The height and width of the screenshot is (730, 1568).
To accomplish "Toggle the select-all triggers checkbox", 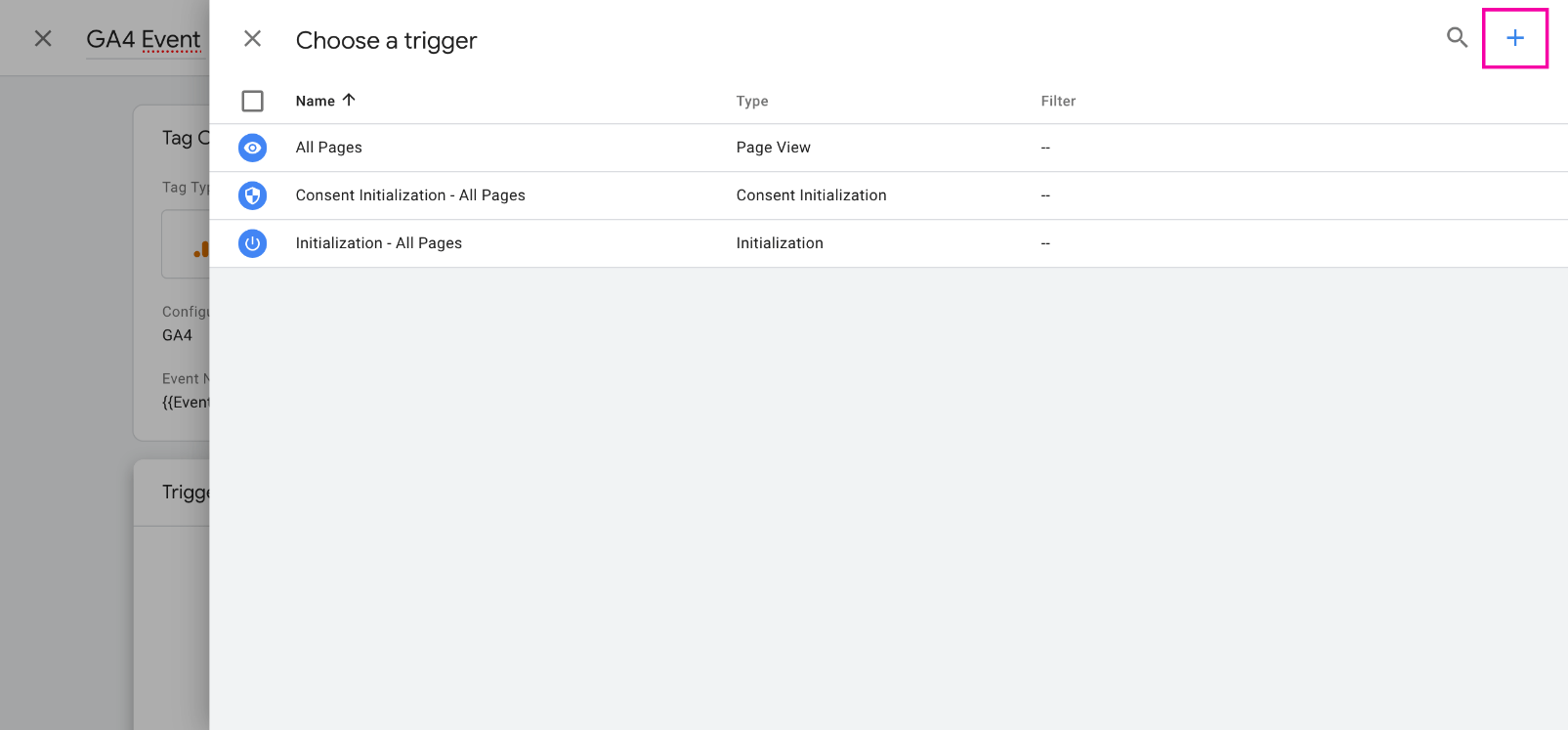I will (252, 101).
